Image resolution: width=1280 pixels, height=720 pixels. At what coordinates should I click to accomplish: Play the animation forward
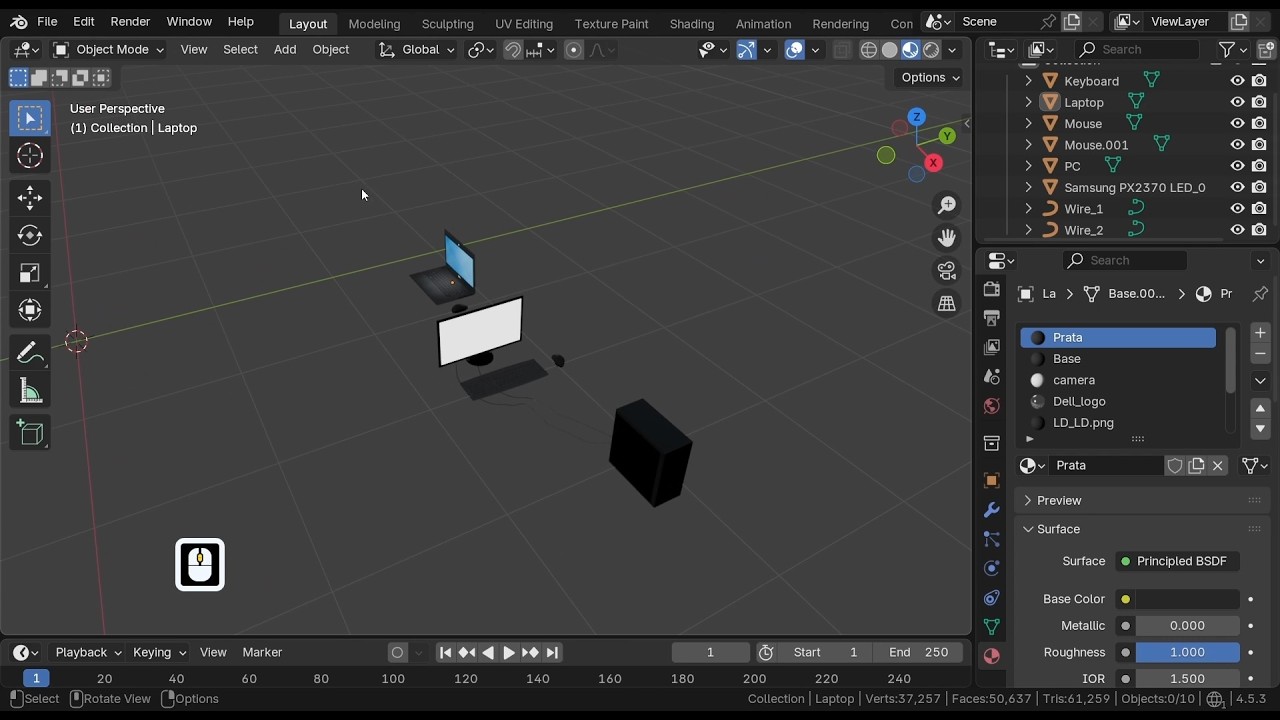(x=509, y=653)
